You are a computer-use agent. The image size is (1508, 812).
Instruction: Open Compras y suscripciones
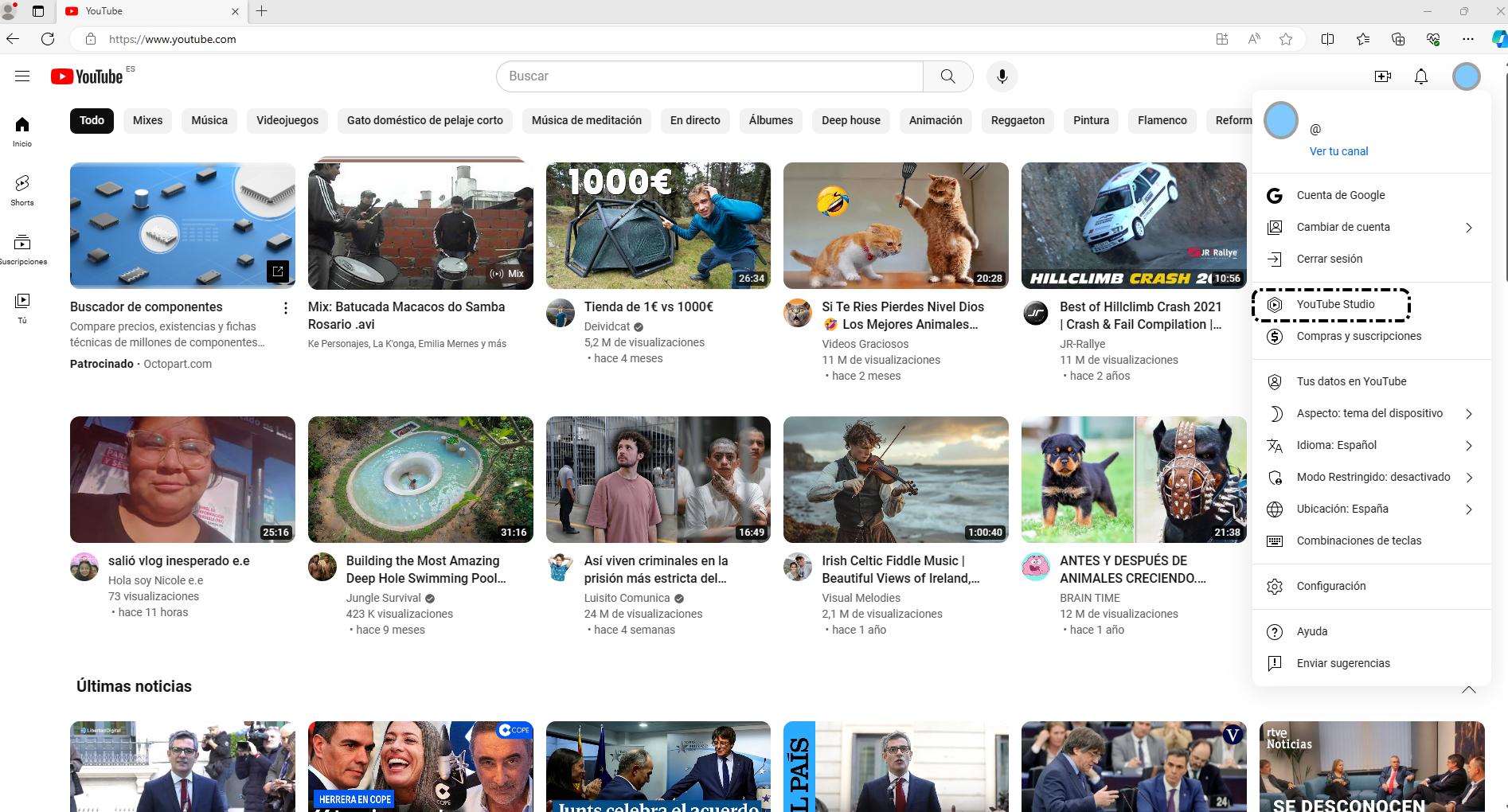[x=1371, y=336]
